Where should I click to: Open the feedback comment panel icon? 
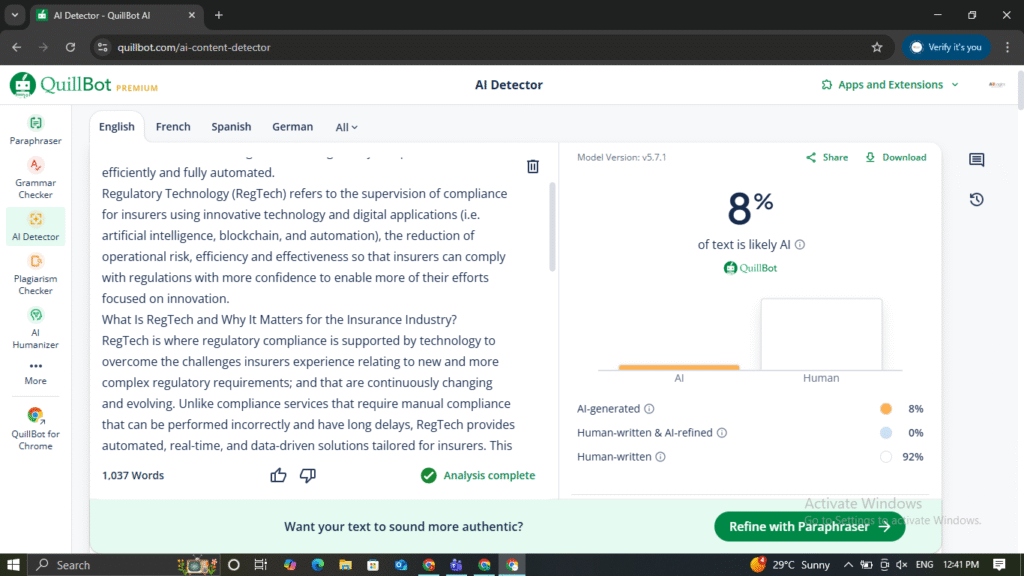coord(976,160)
